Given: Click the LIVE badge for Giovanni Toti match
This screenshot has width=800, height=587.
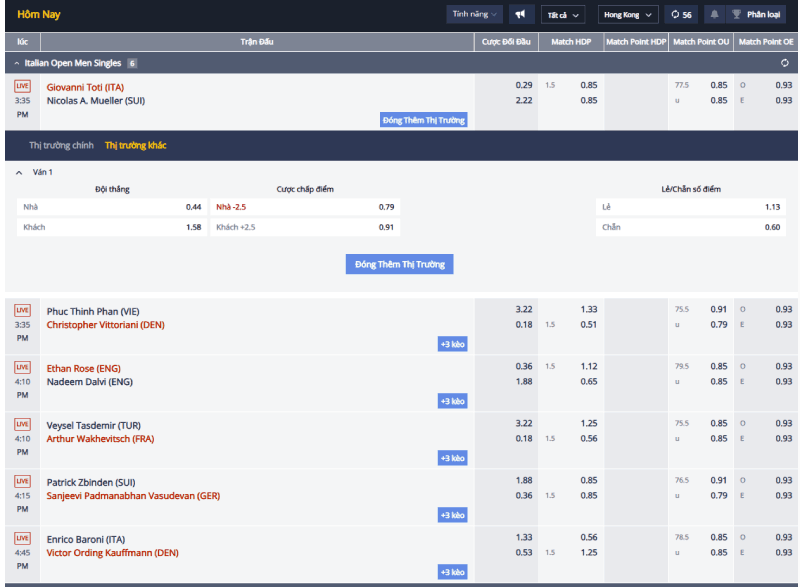Looking at the screenshot, I should (x=22, y=86).
